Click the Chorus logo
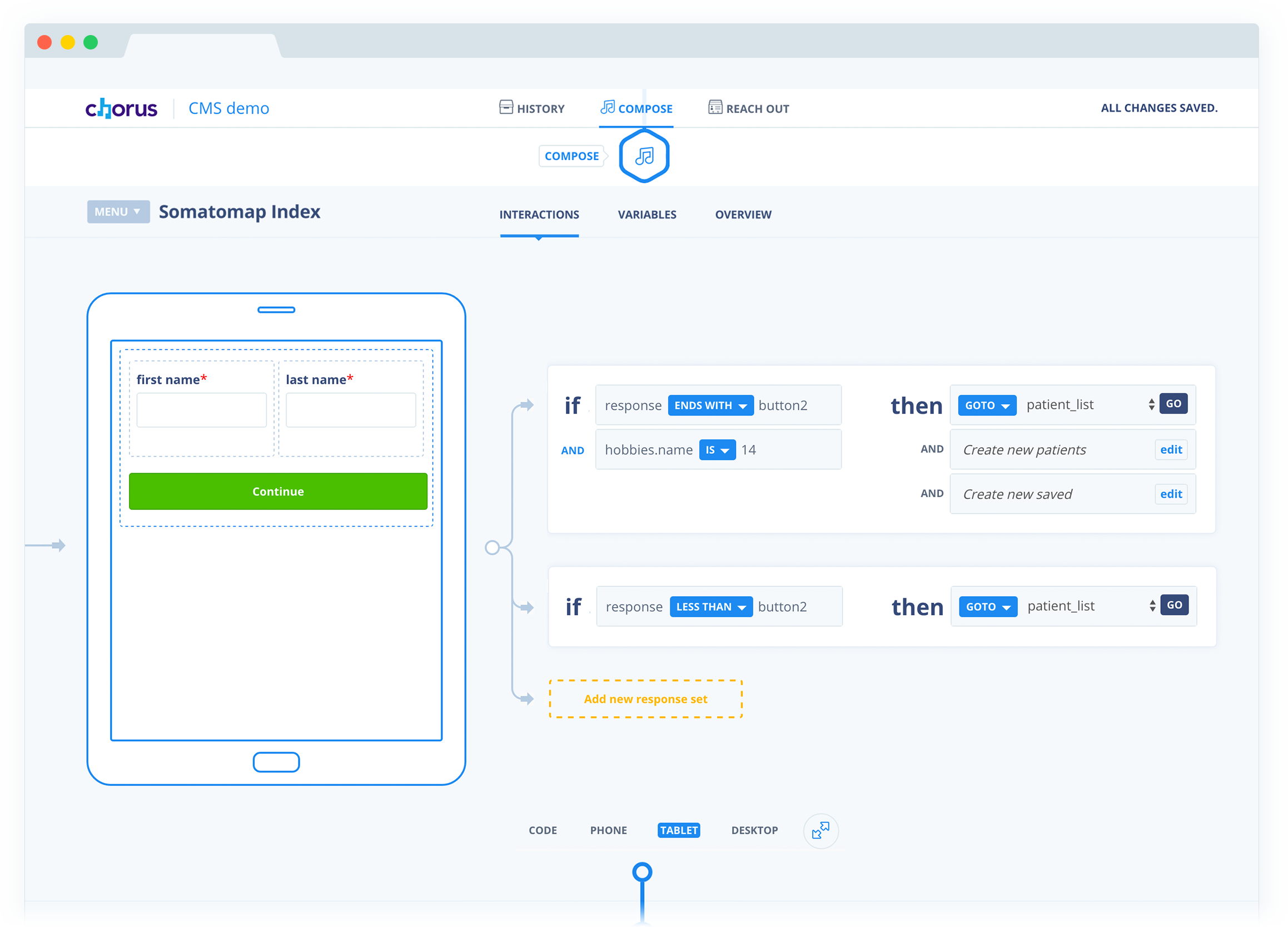Screen dimensions: 1288x927 121,108
